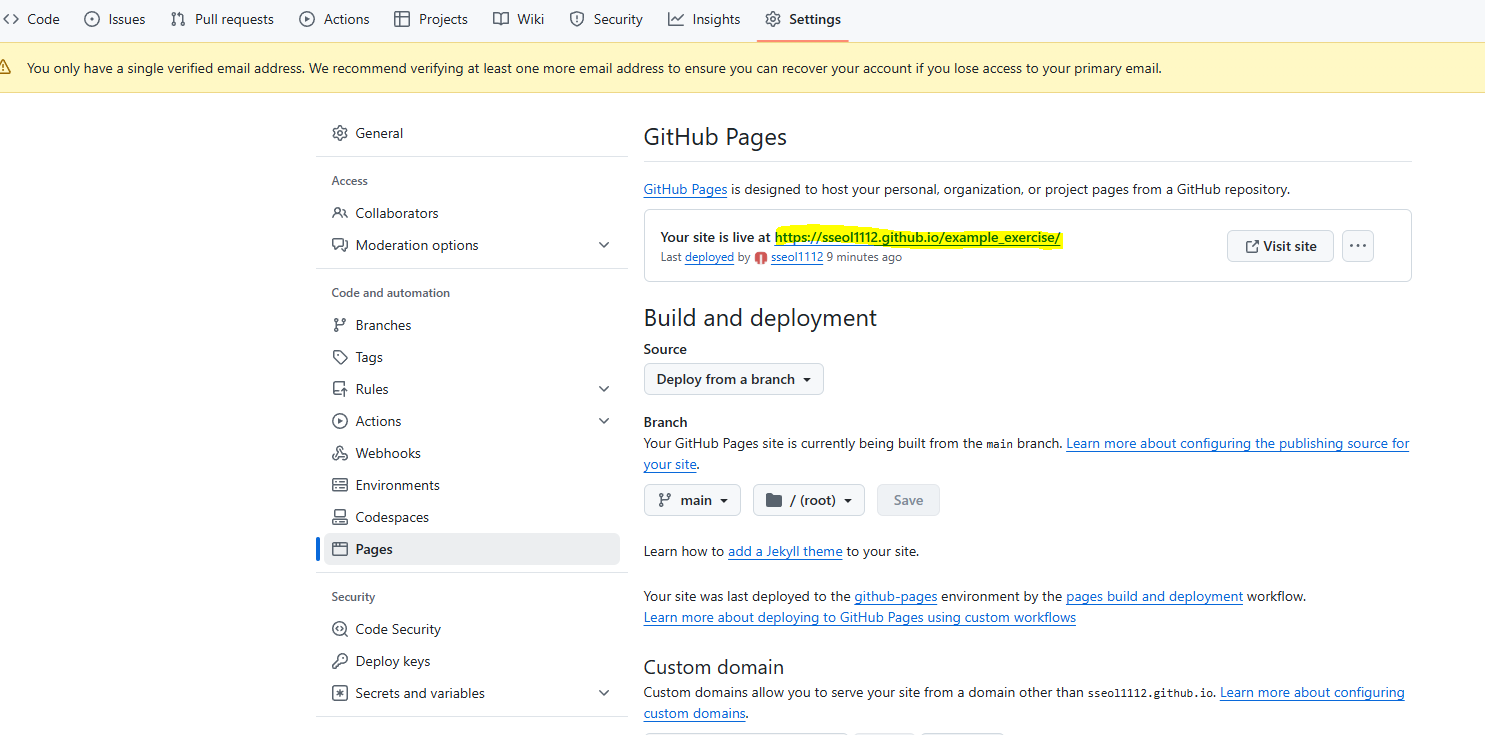Image resolution: width=1485 pixels, height=735 pixels.
Task: Click the Secrets and variables asterisk icon
Action: coord(340,693)
